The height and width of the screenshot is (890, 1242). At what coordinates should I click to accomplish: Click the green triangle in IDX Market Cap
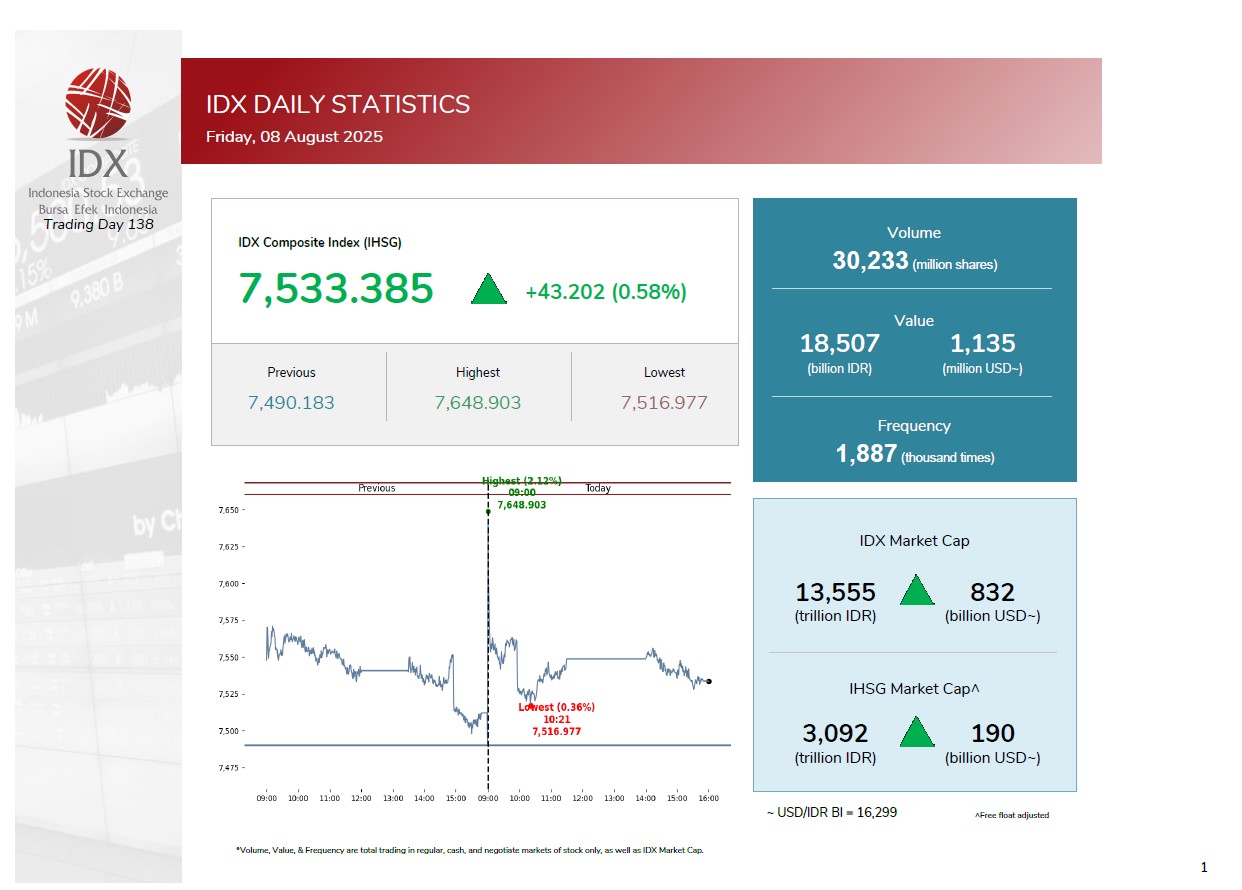pos(917,590)
